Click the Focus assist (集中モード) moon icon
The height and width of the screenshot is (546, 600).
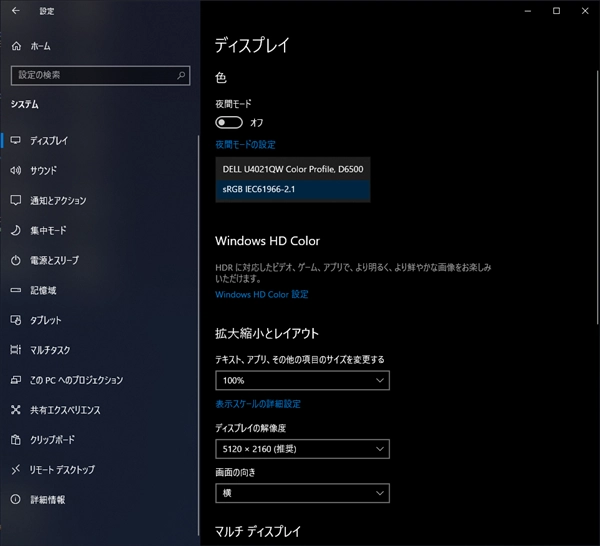[x=16, y=230]
